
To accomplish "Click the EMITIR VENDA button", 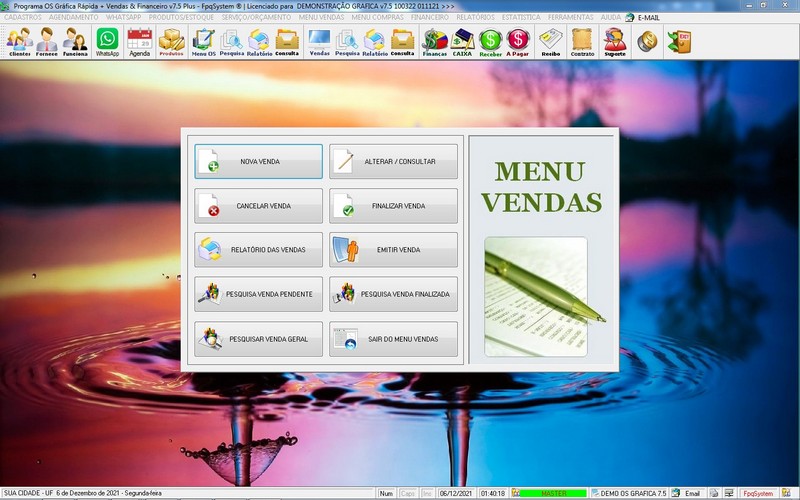I will 393,250.
